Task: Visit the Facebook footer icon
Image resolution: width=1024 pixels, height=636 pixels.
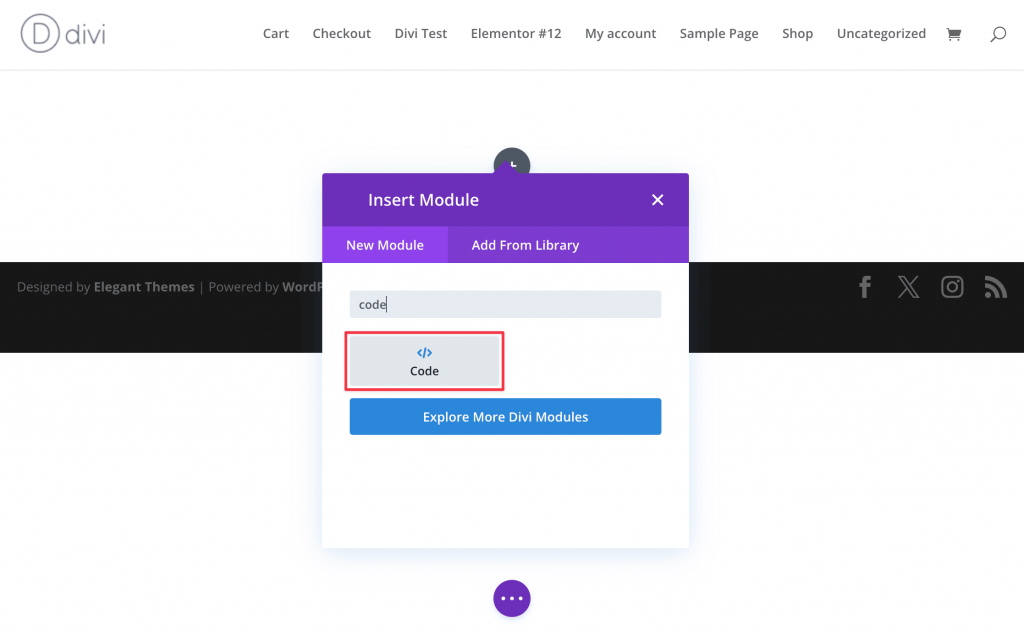Action: point(865,287)
